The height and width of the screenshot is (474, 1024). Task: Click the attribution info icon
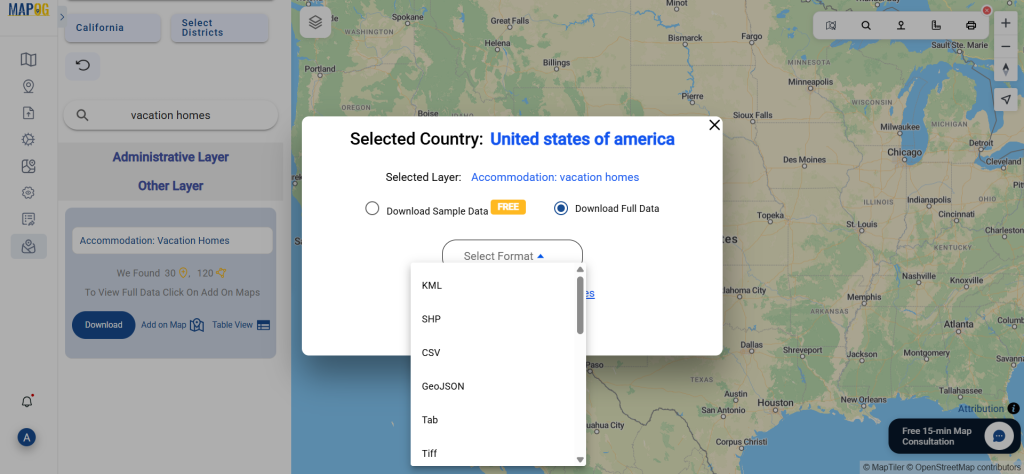tap(1014, 408)
